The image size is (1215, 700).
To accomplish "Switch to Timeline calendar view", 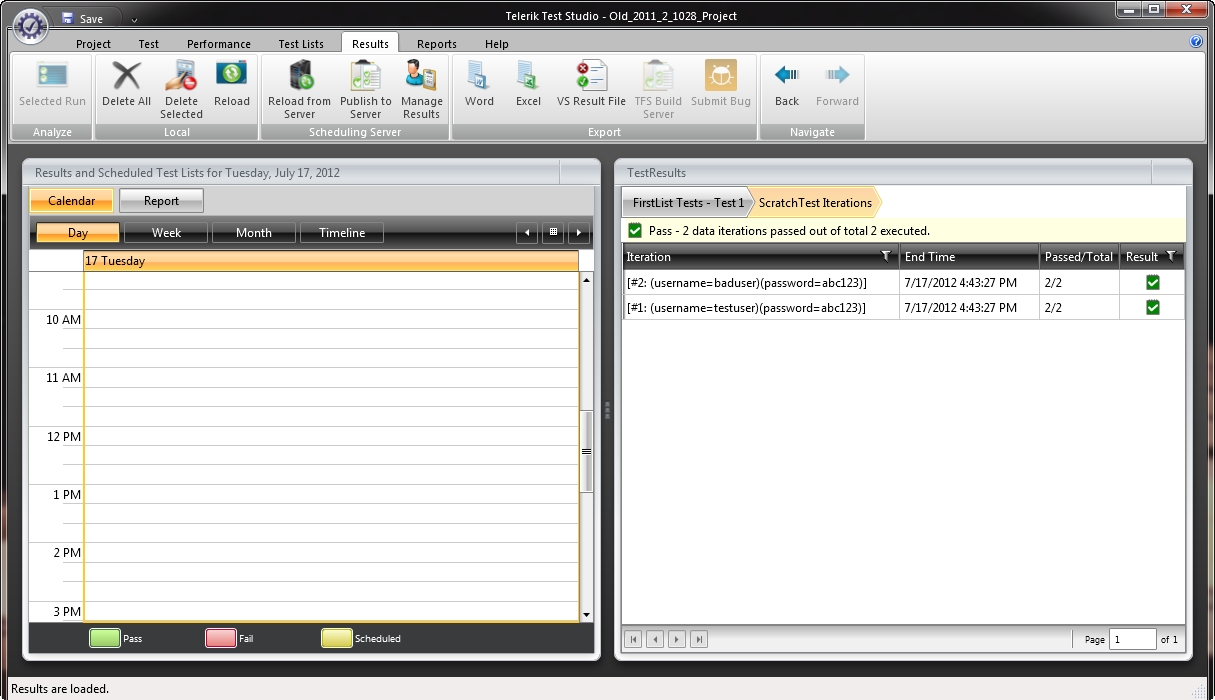I will point(342,233).
